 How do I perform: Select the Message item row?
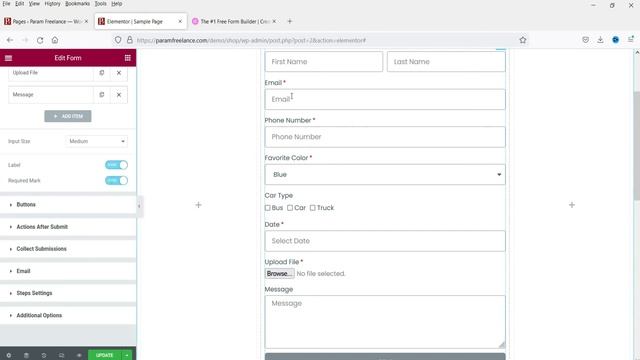[51, 95]
